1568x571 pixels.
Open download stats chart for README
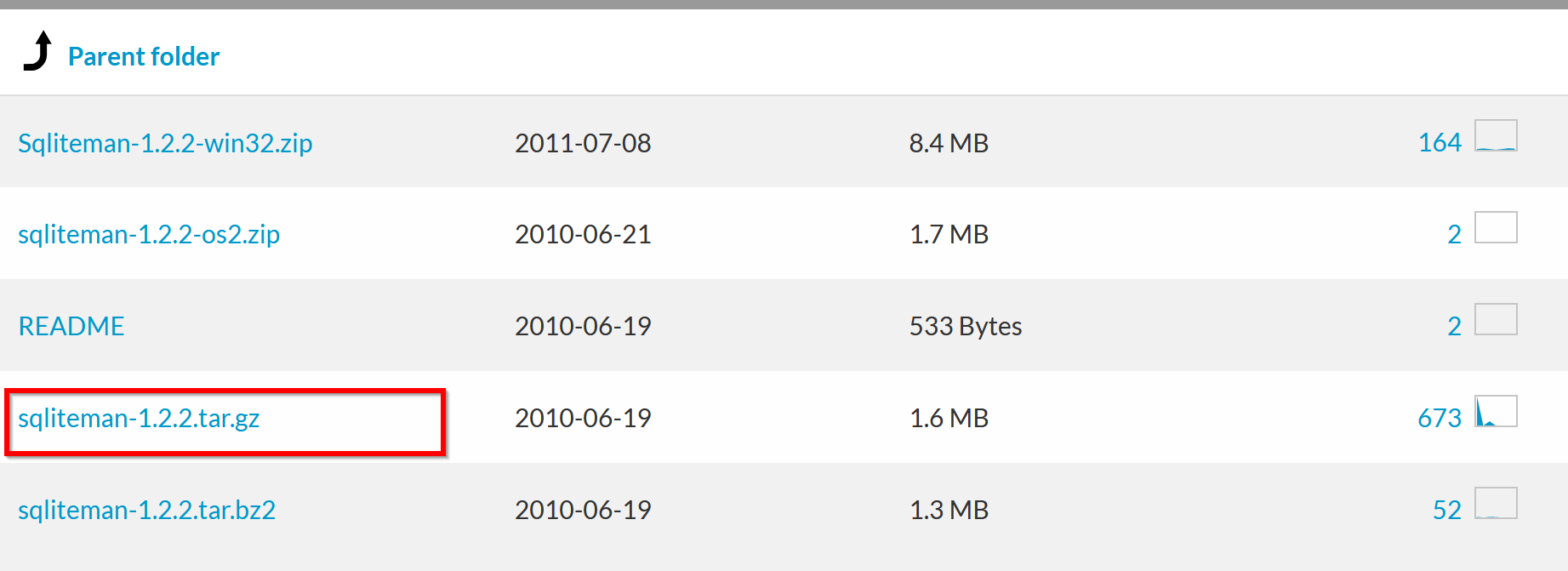point(1496,319)
